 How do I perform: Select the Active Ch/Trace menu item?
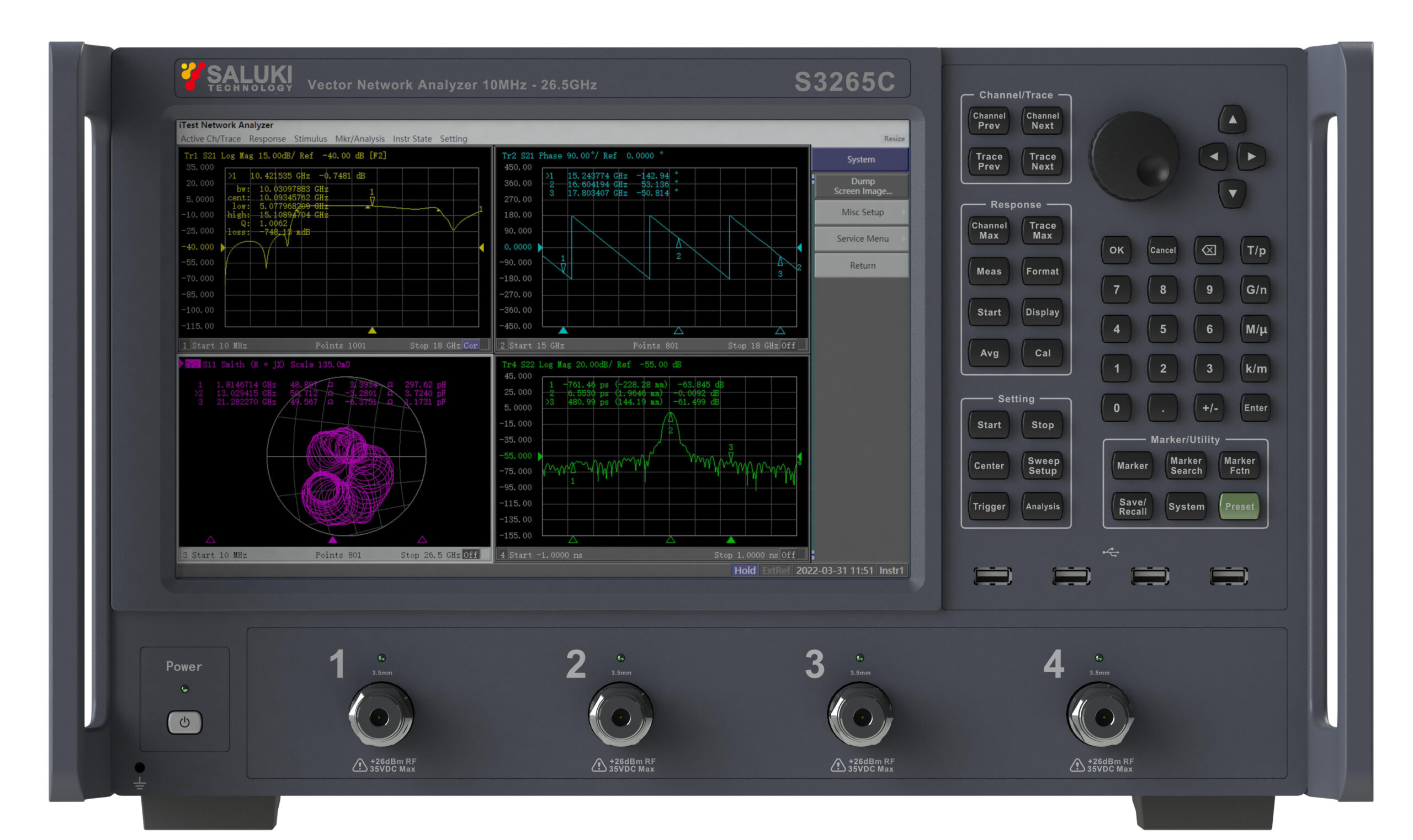pyautogui.click(x=210, y=139)
